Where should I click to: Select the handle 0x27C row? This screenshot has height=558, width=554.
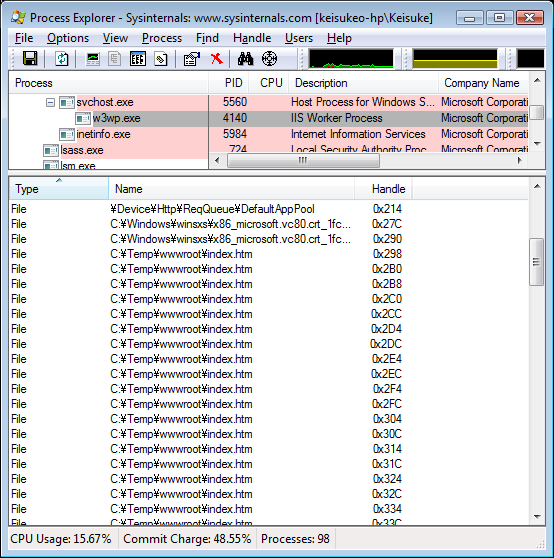coord(269,224)
